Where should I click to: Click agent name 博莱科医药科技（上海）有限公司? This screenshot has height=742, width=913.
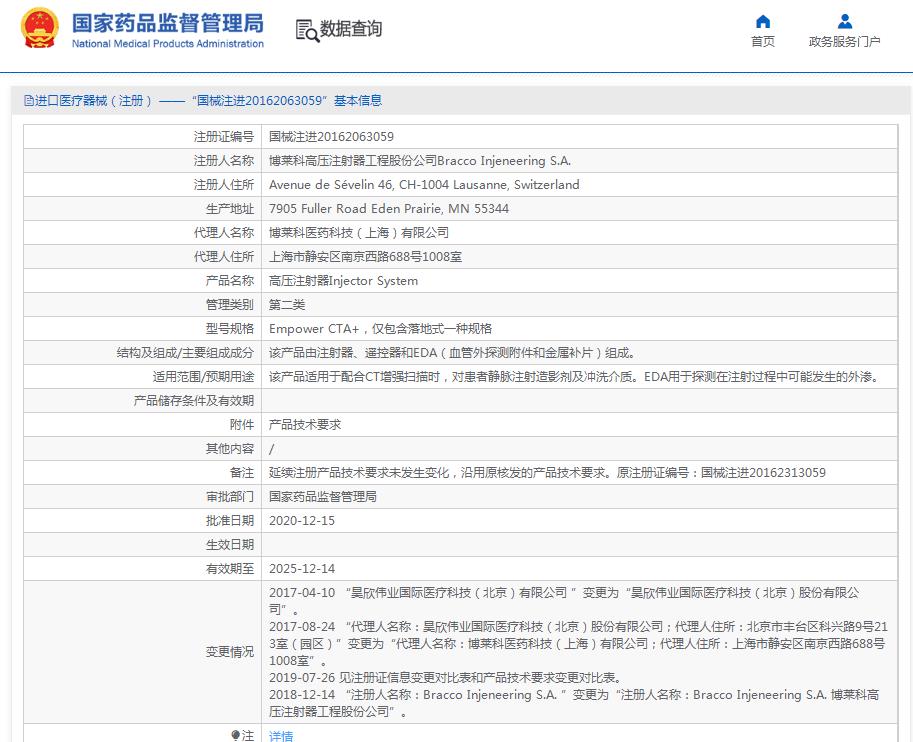coord(359,233)
